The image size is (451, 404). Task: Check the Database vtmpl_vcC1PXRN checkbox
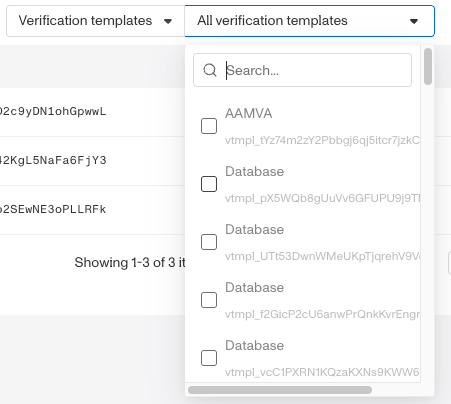point(209,358)
